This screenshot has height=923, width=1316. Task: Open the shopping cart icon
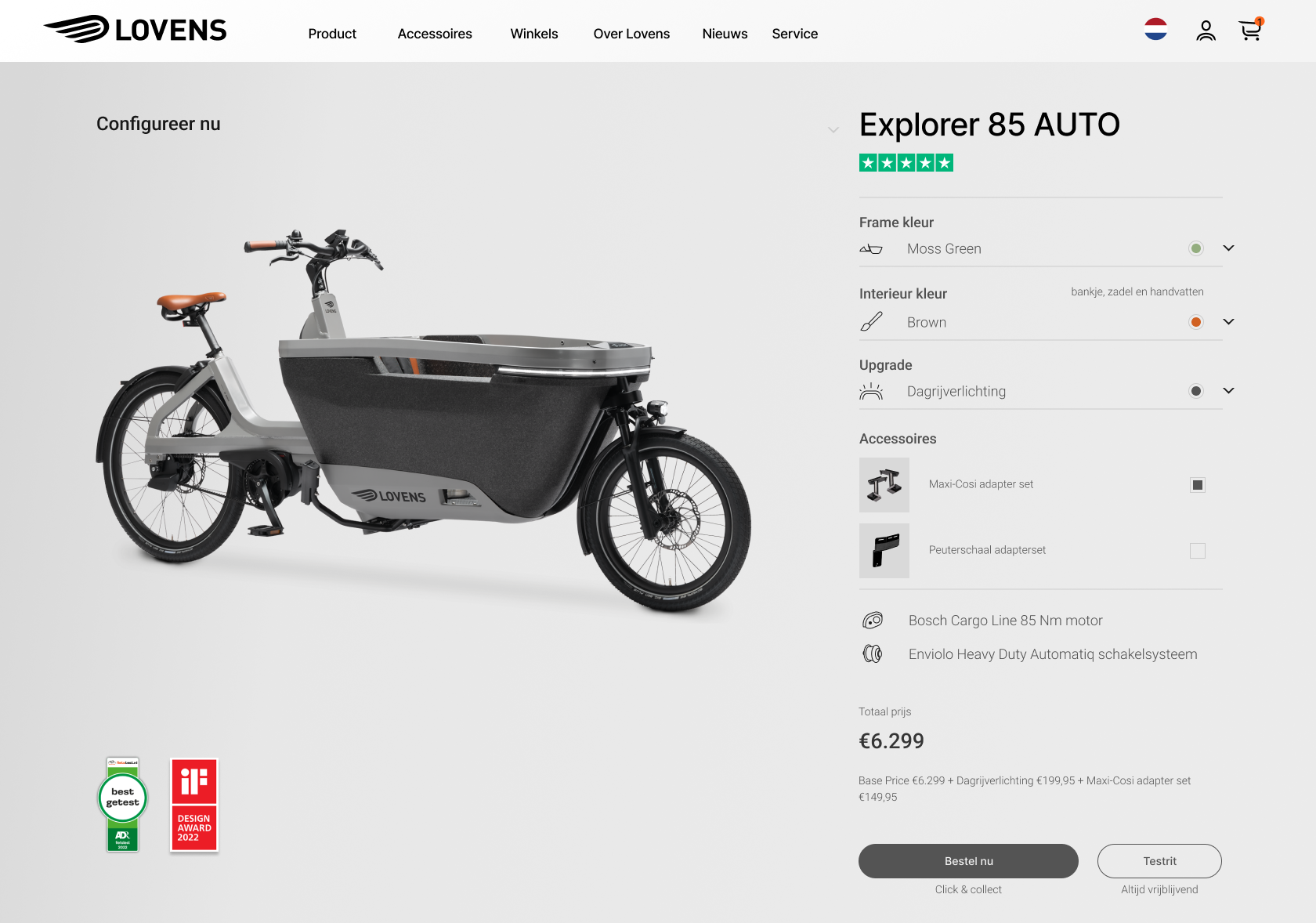click(x=1250, y=31)
